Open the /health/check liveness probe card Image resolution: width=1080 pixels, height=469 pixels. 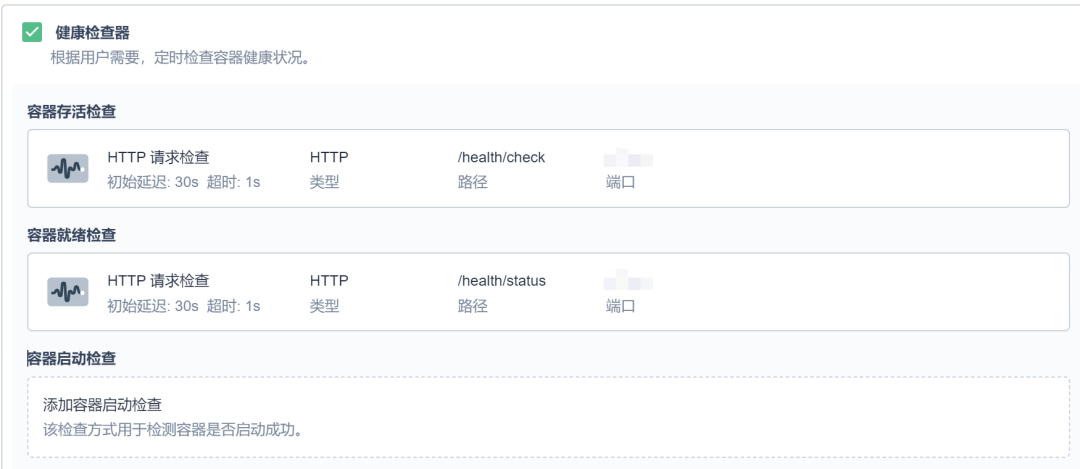(x=548, y=168)
